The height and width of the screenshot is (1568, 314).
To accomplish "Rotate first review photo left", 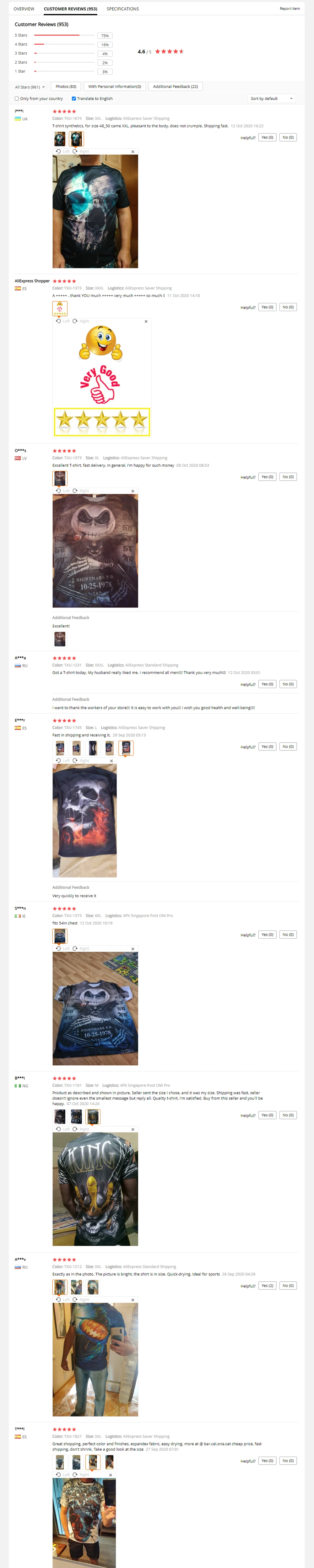I will (62, 151).
